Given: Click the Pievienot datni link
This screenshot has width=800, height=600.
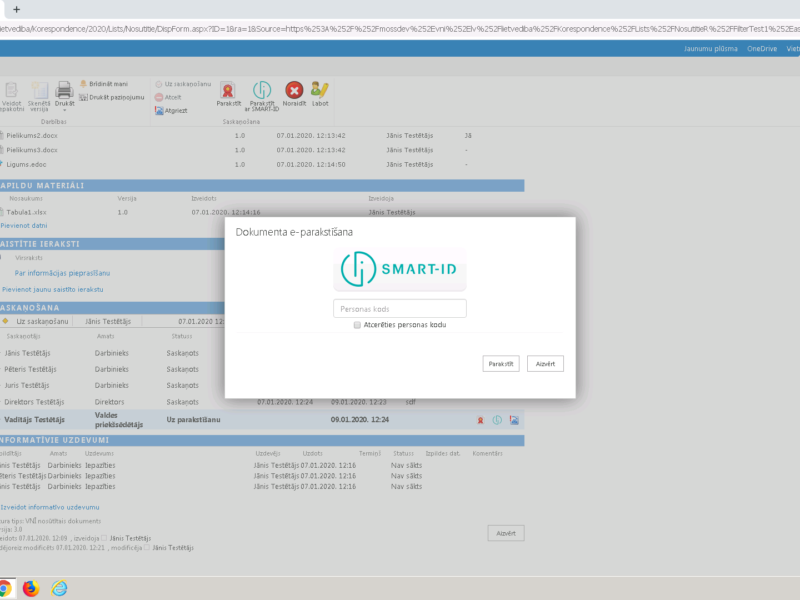Looking at the screenshot, I should (24, 226).
